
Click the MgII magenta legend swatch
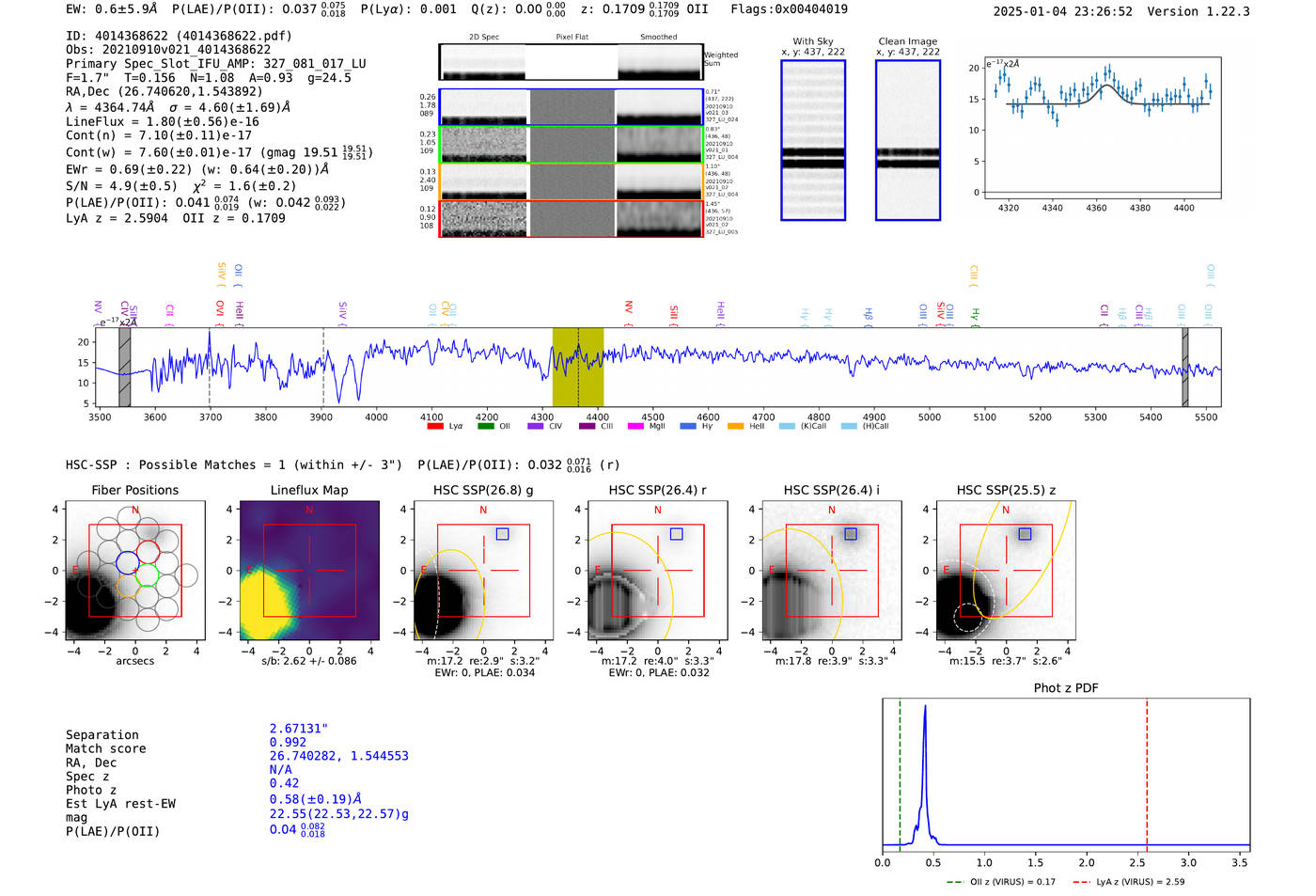point(635,426)
